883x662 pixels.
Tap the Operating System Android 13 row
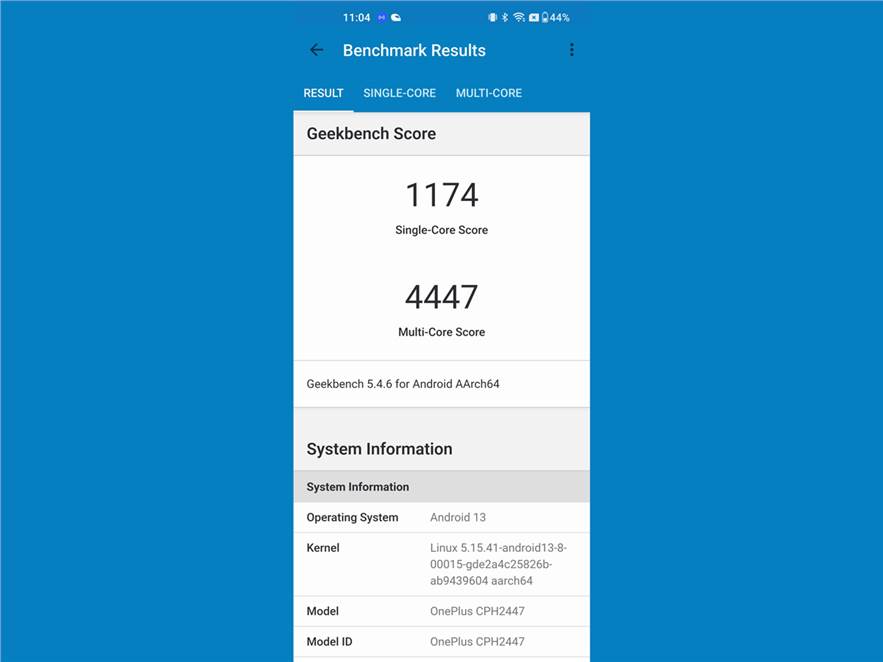(x=441, y=517)
